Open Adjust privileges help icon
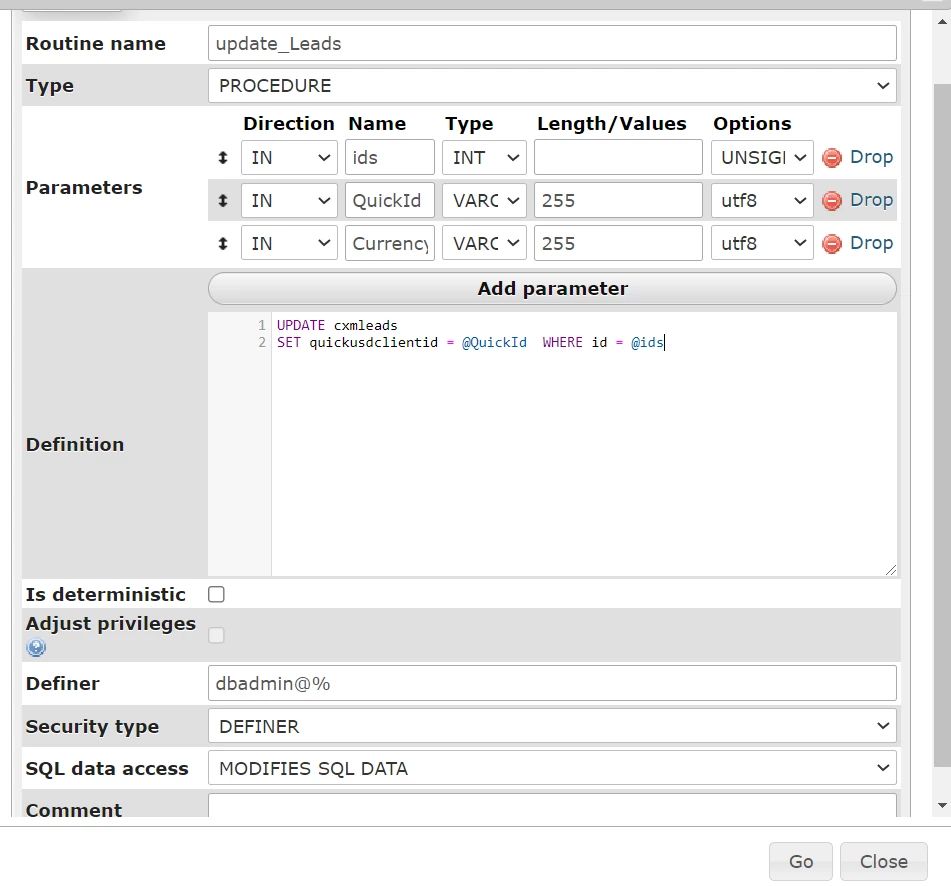 coord(36,648)
